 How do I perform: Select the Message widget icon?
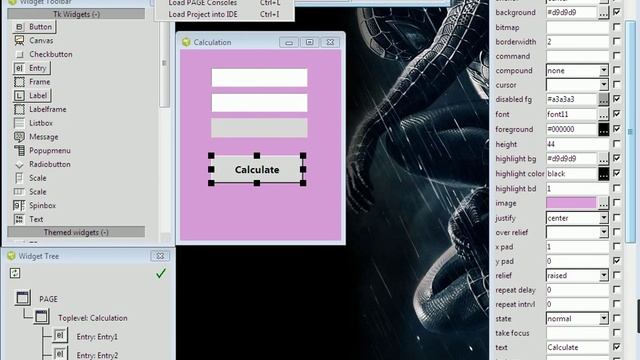click(19, 137)
